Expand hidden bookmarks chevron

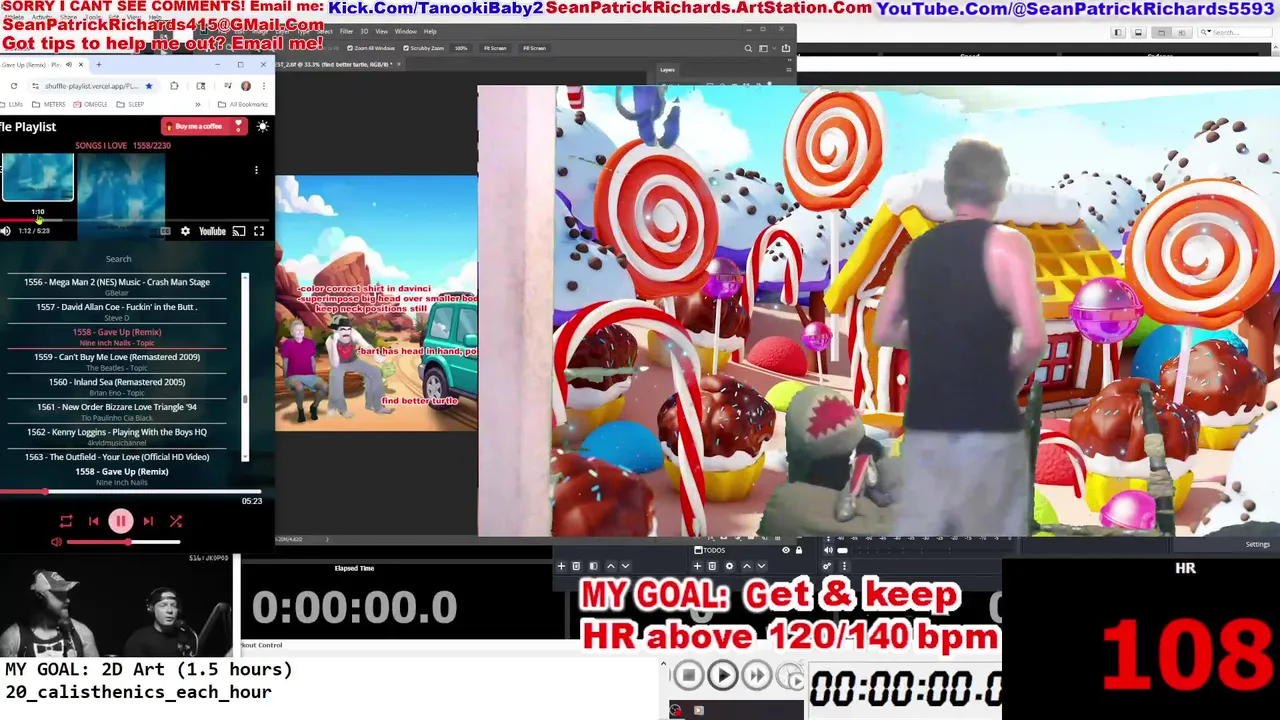(198, 104)
